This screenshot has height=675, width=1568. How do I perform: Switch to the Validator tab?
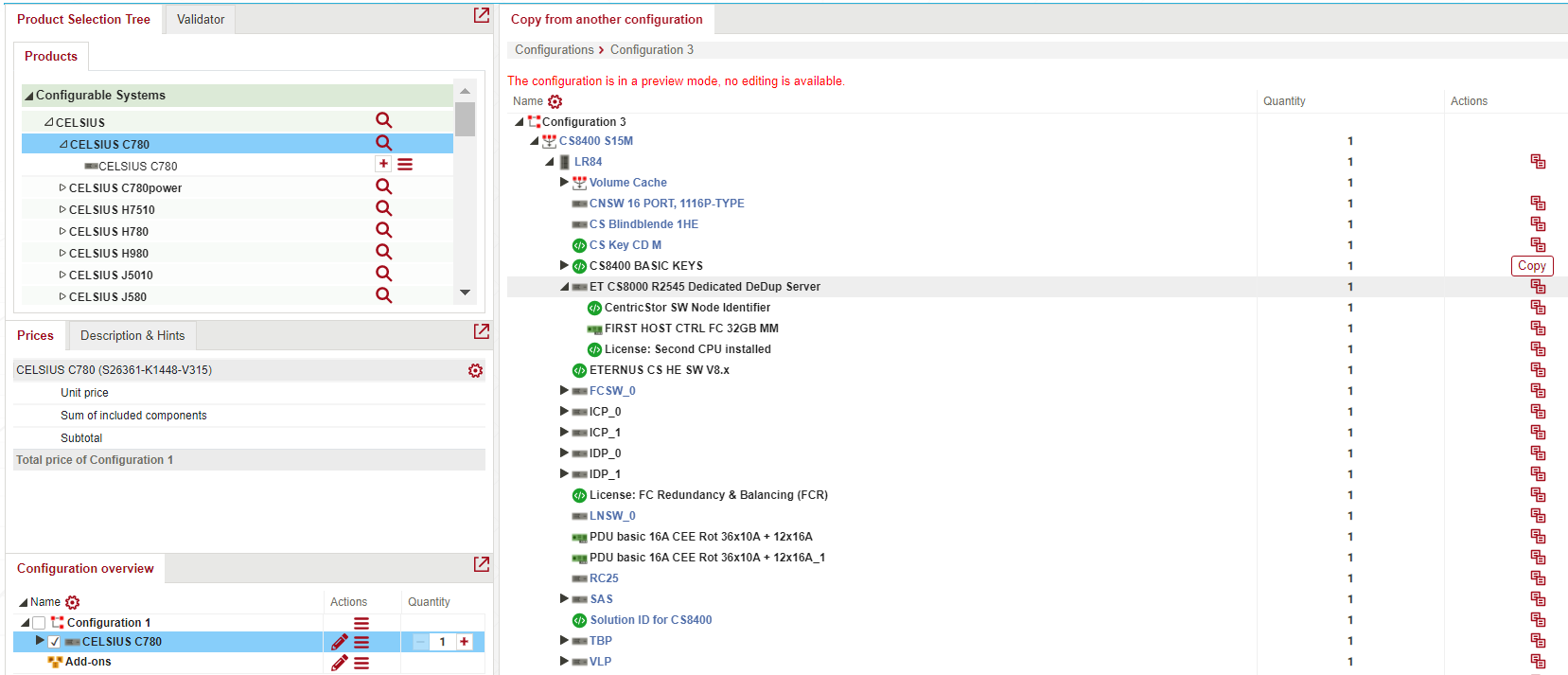click(x=201, y=19)
